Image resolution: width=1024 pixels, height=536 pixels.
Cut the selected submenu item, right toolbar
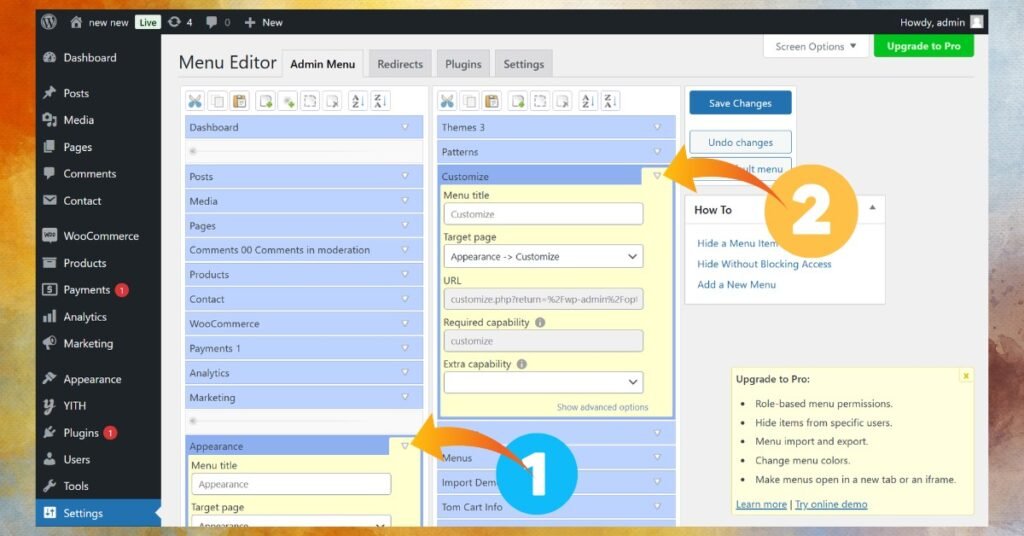pyautogui.click(x=447, y=101)
